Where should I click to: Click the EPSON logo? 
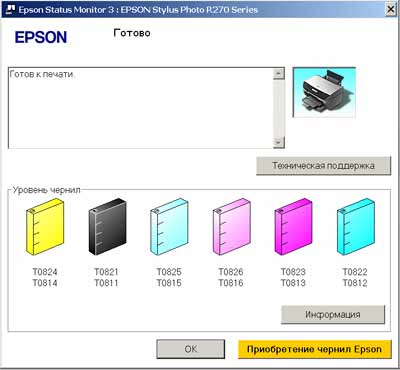coord(41,37)
